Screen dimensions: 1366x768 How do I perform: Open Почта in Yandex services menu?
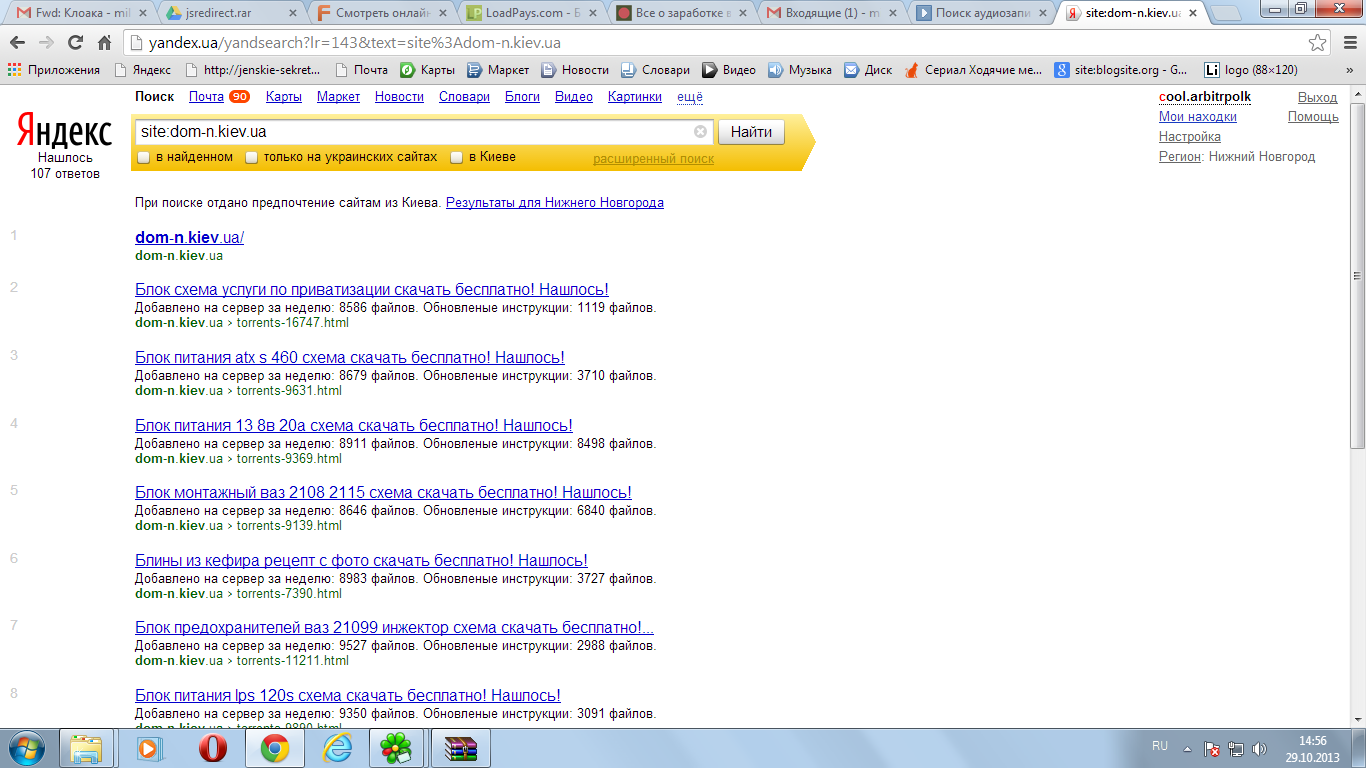[x=206, y=97]
